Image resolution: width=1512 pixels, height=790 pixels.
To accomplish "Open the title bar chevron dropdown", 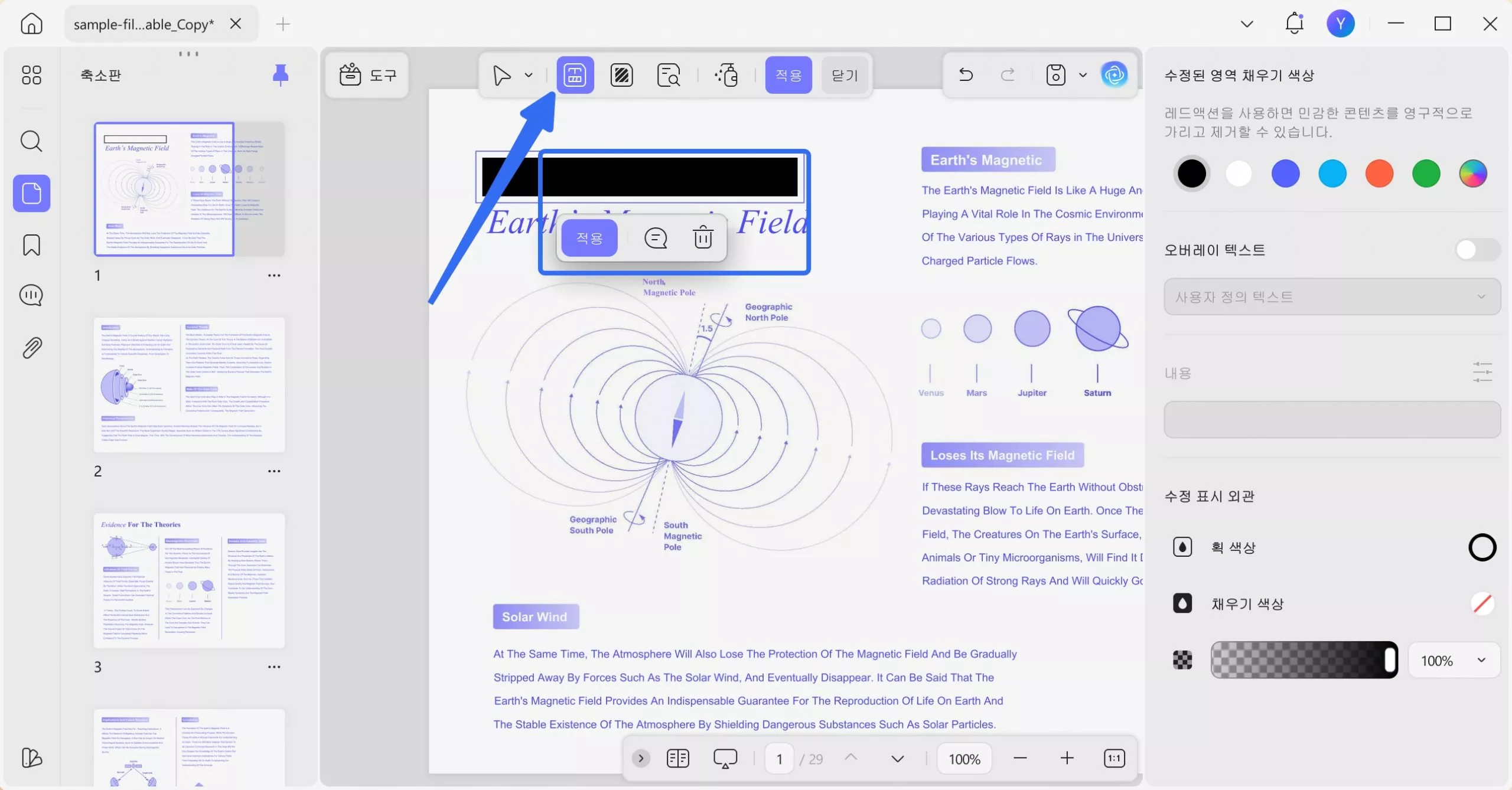I will (1247, 24).
